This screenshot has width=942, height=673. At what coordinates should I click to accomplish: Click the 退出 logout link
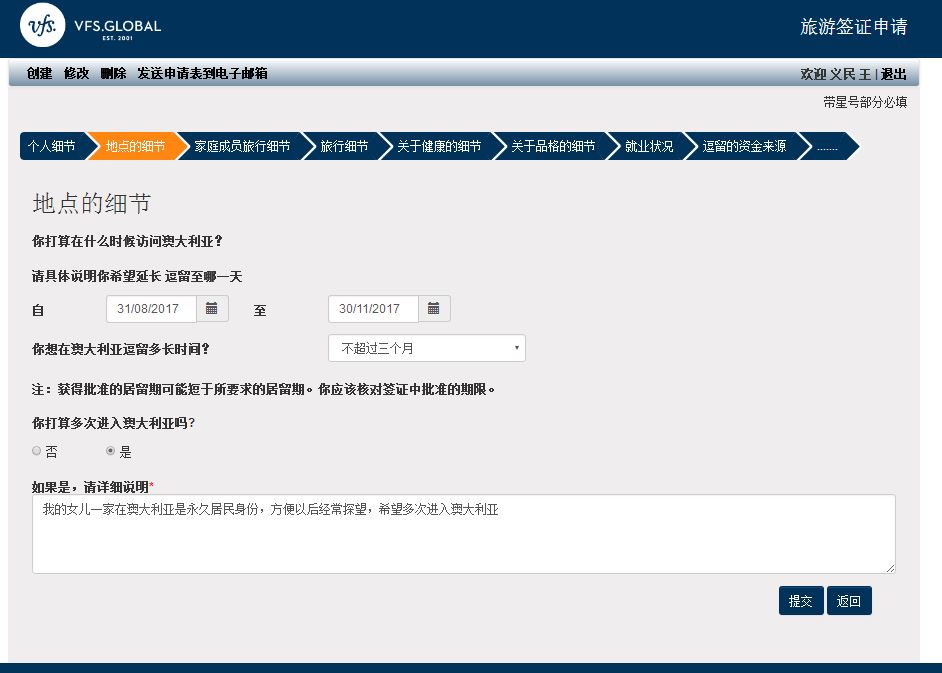(x=893, y=74)
